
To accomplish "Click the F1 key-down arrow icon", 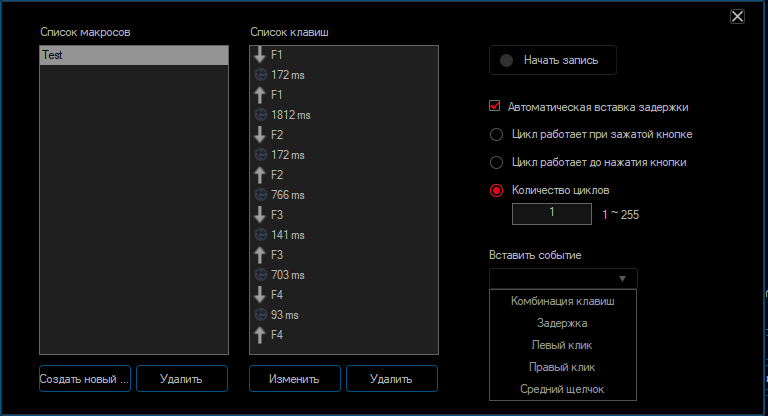I will coord(260,55).
